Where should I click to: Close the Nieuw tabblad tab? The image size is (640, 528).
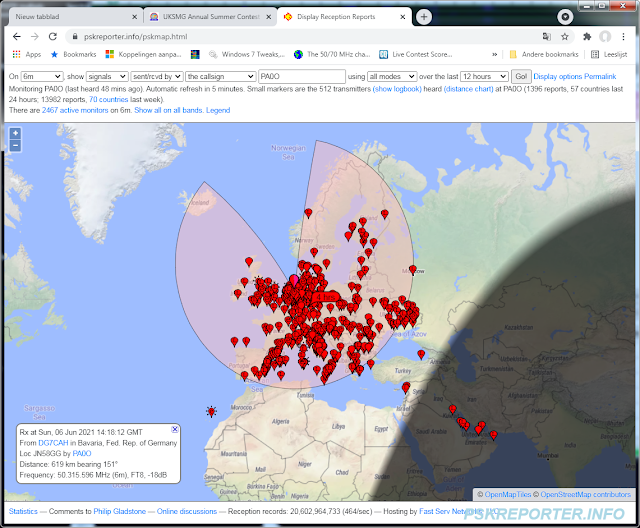tap(134, 17)
